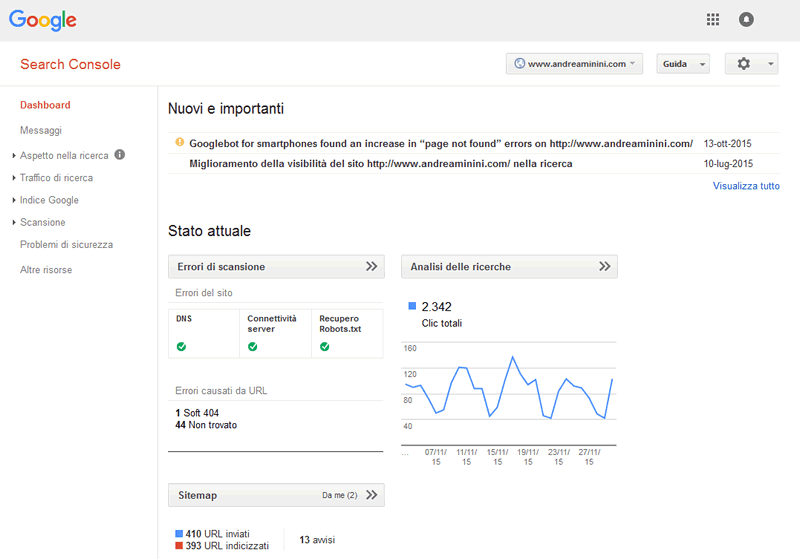Click the green check under Connettività server
This screenshot has height=559, width=800.
[x=253, y=347]
